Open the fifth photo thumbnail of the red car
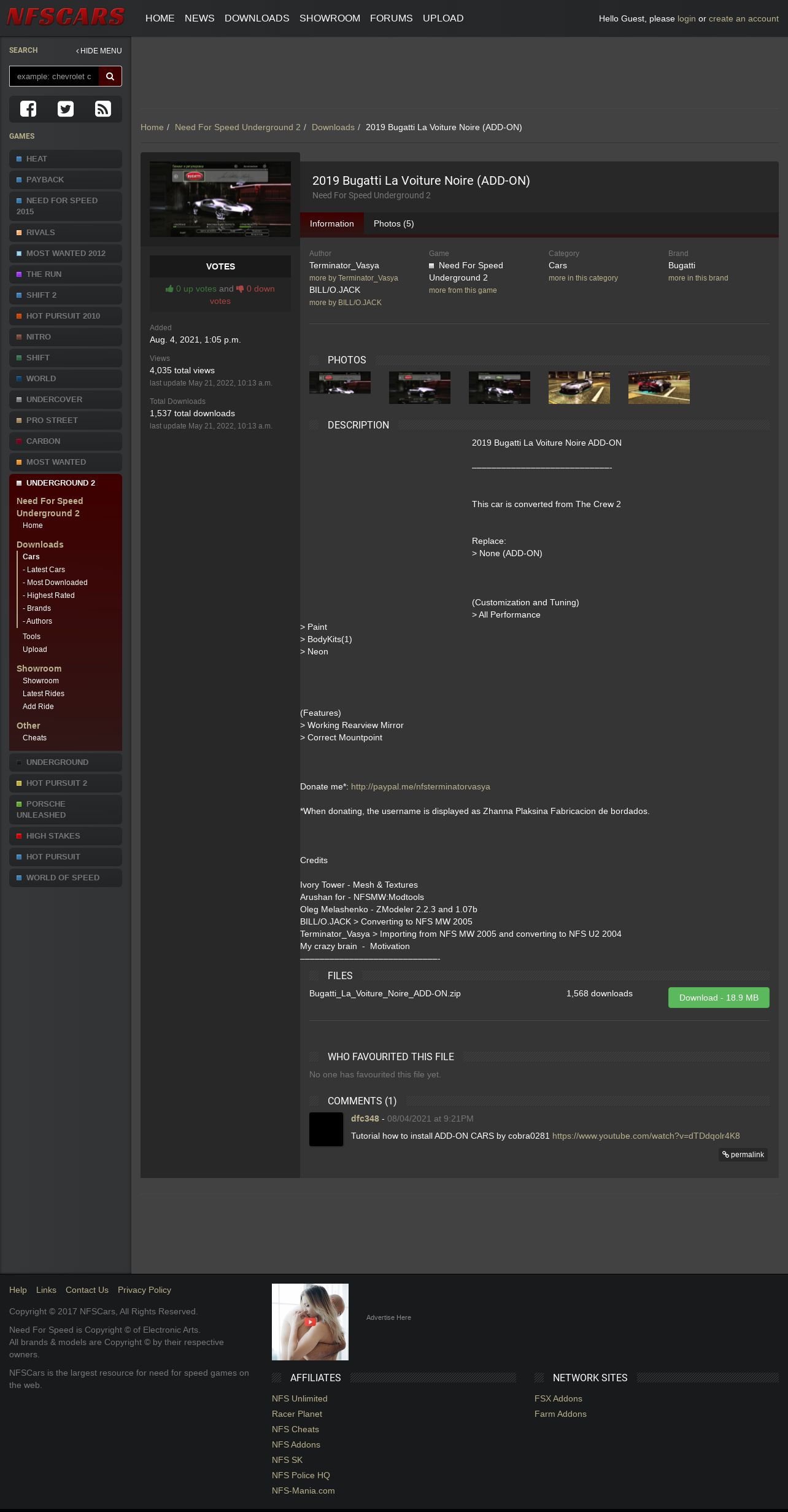Image resolution: width=788 pixels, height=1512 pixels. click(659, 387)
